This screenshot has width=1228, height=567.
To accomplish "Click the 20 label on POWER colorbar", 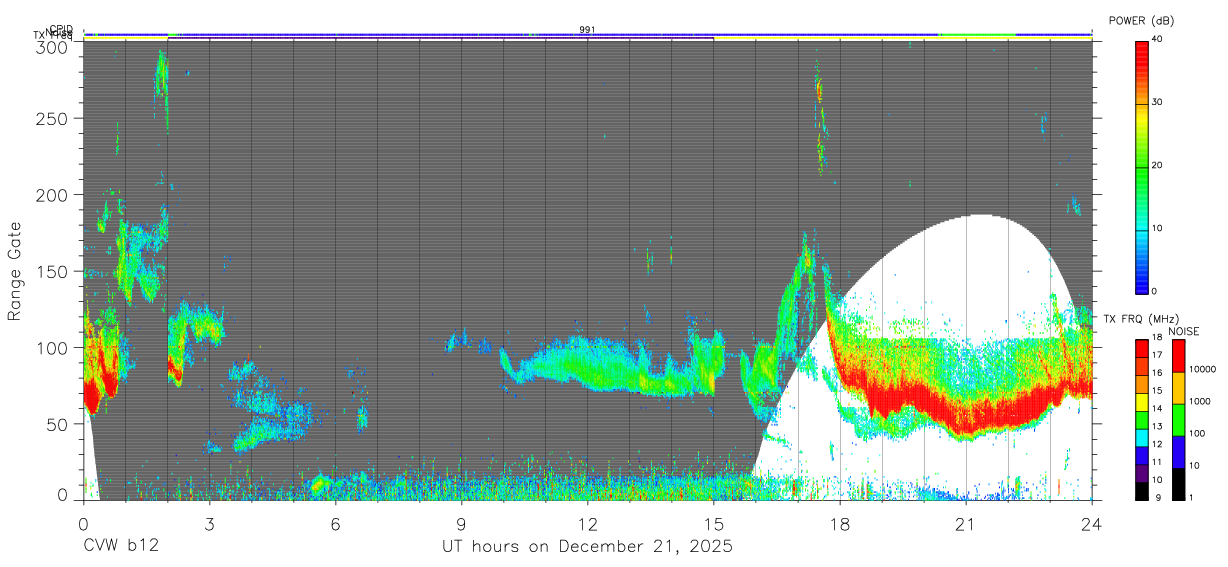I will (x=1159, y=165).
